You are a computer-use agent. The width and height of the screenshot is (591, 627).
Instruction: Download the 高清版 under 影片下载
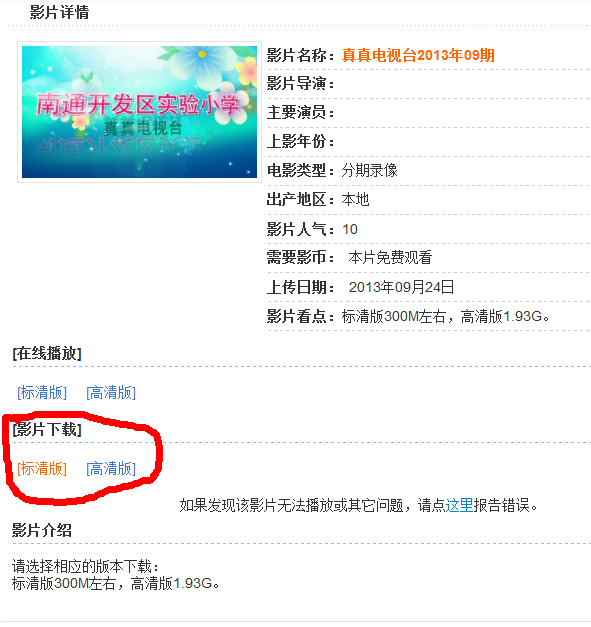[x=111, y=468]
